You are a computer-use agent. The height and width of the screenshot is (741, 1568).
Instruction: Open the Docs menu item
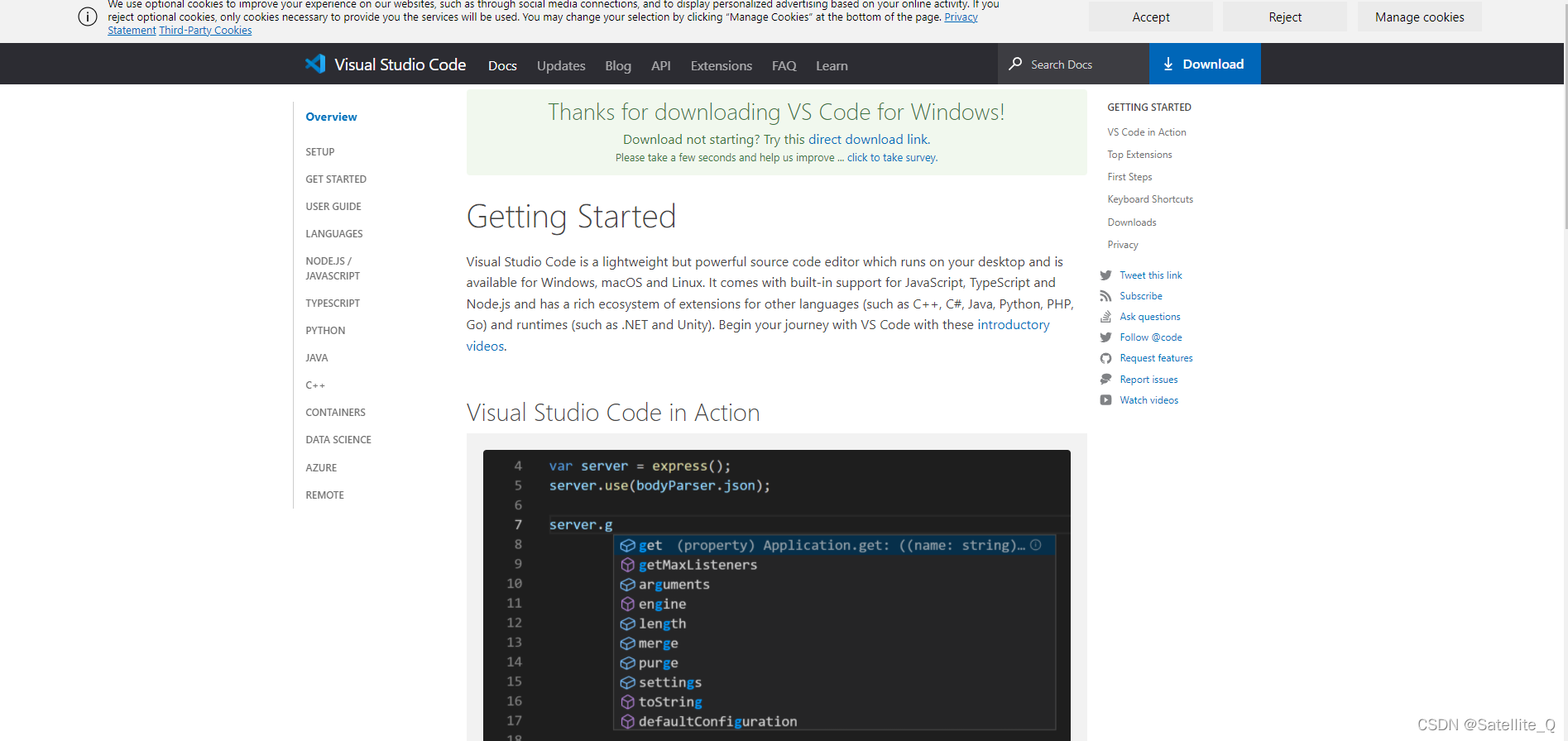(502, 65)
